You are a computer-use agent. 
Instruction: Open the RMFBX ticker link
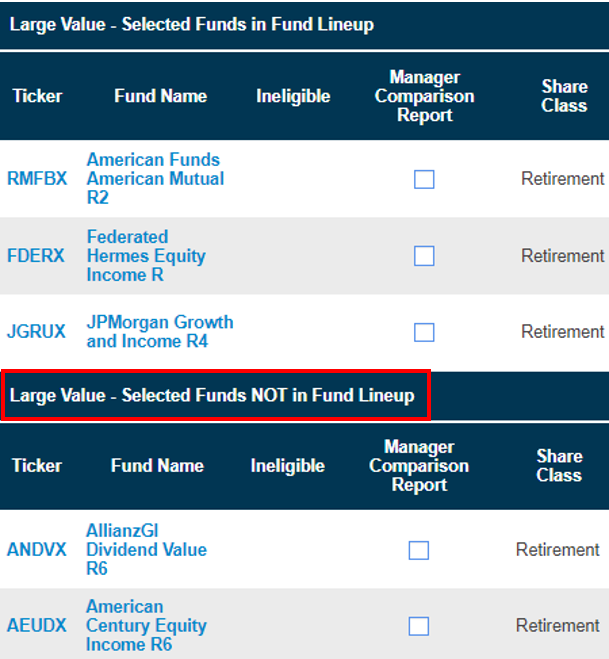click(x=37, y=179)
